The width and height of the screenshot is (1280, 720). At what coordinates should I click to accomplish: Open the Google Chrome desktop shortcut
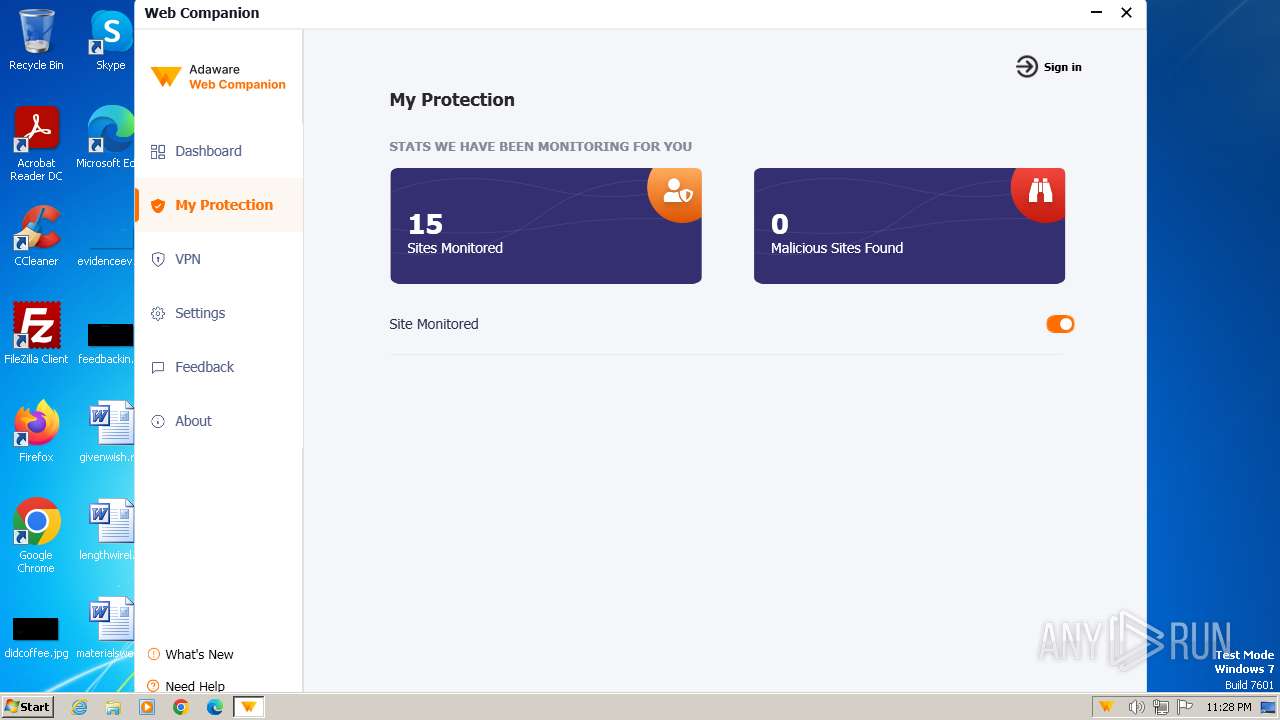pos(36,535)
